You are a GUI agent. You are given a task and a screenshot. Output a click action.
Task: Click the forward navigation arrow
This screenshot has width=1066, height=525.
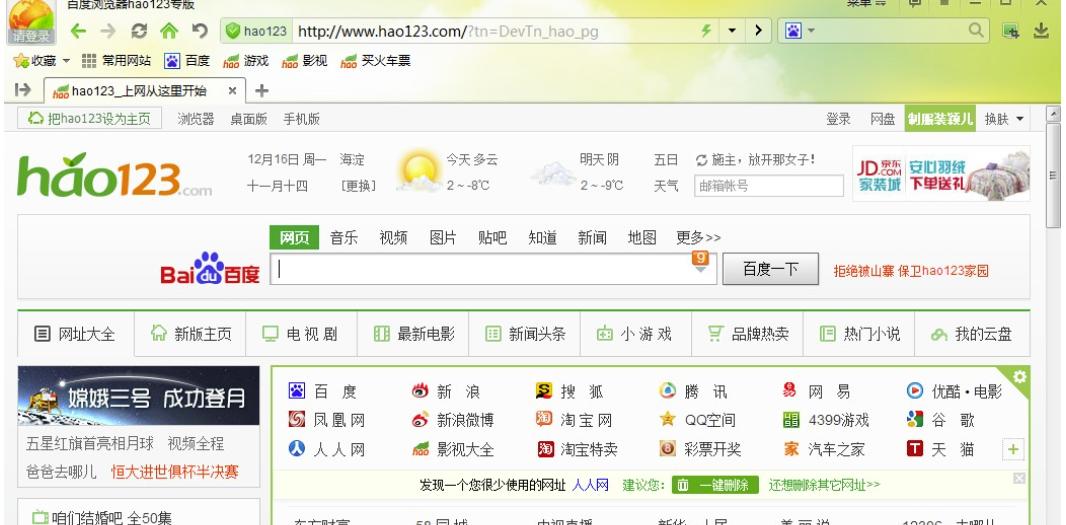pyautogui.click(x=107, y=31)
